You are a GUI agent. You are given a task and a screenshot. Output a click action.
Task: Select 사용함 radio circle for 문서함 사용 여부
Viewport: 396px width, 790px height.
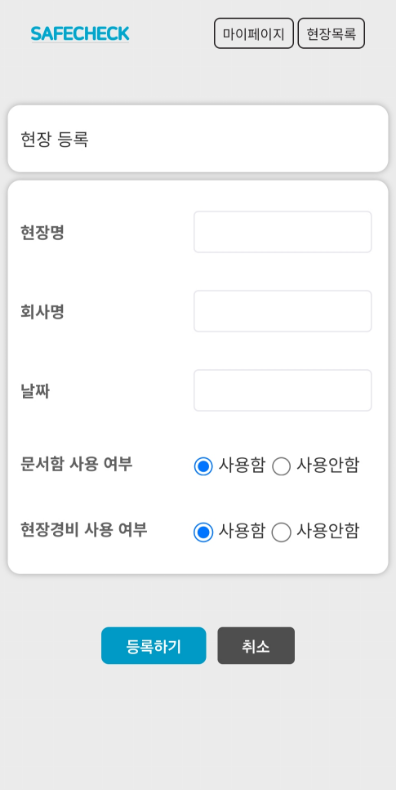pos(203,466)
